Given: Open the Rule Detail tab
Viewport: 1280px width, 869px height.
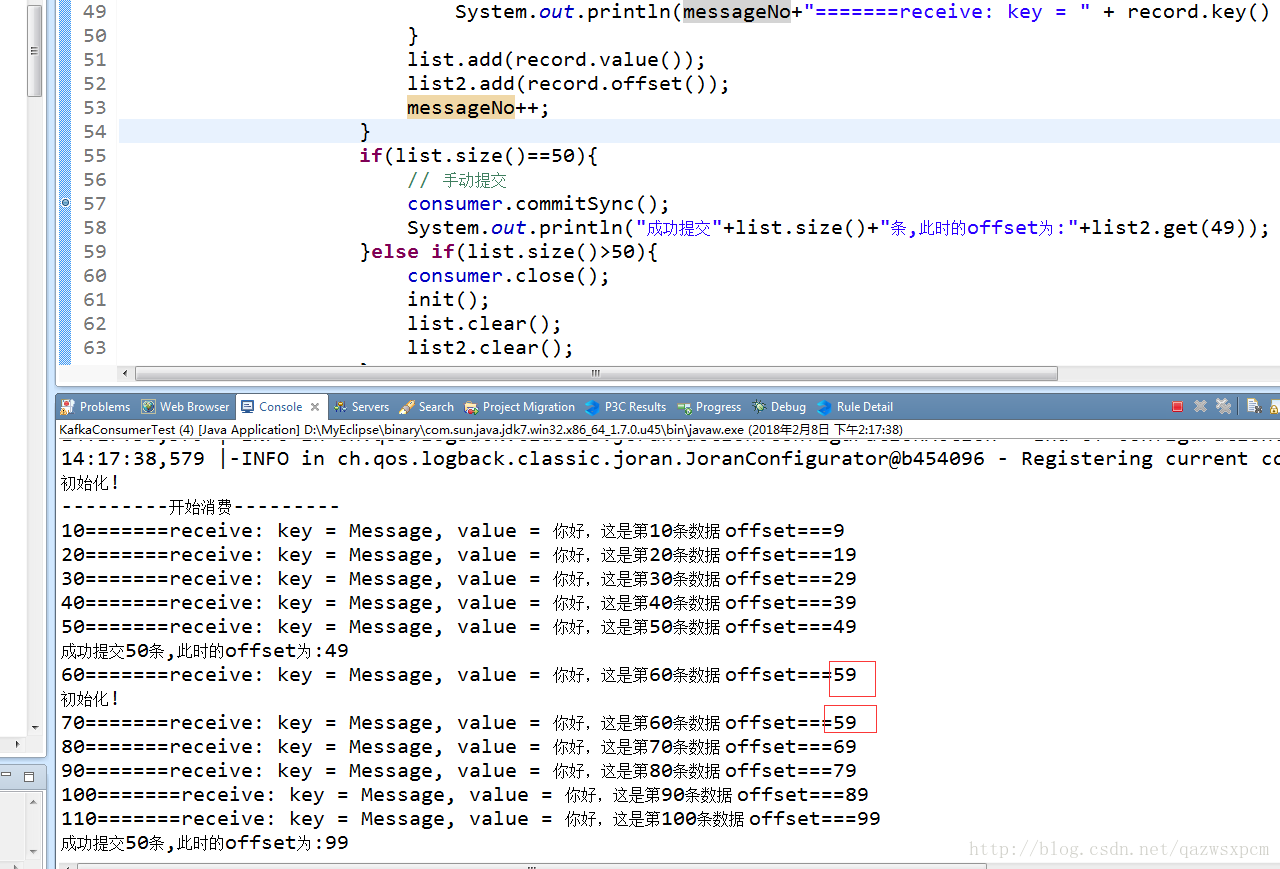Looking at the screenshot, I should point(855,407).
